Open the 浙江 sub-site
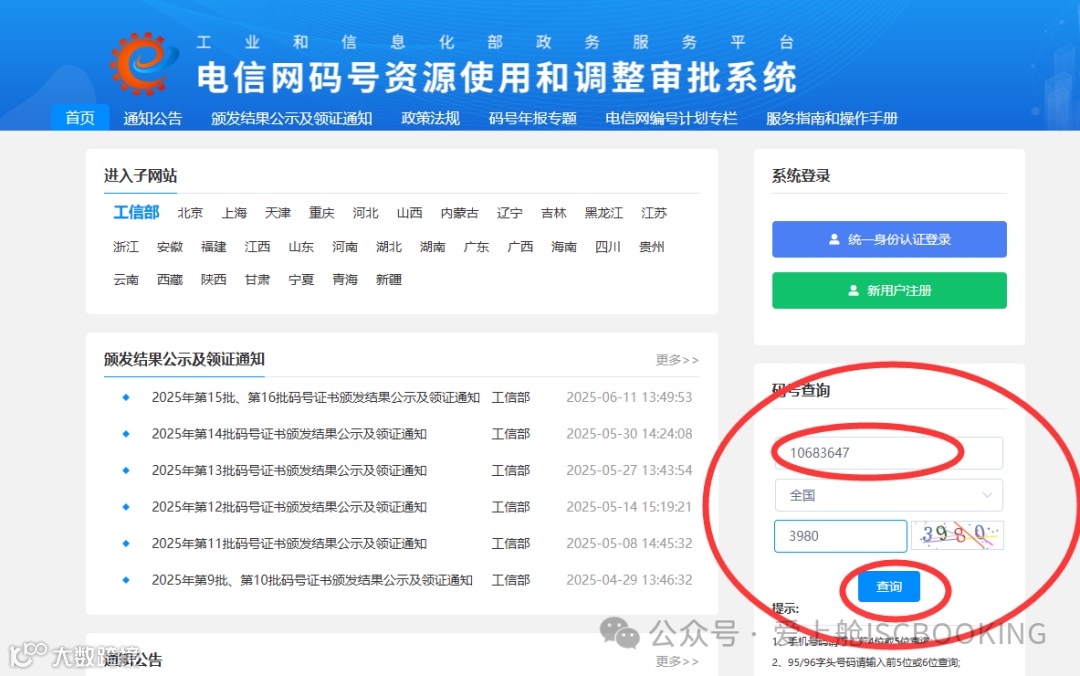 click(x=126, y=247)
